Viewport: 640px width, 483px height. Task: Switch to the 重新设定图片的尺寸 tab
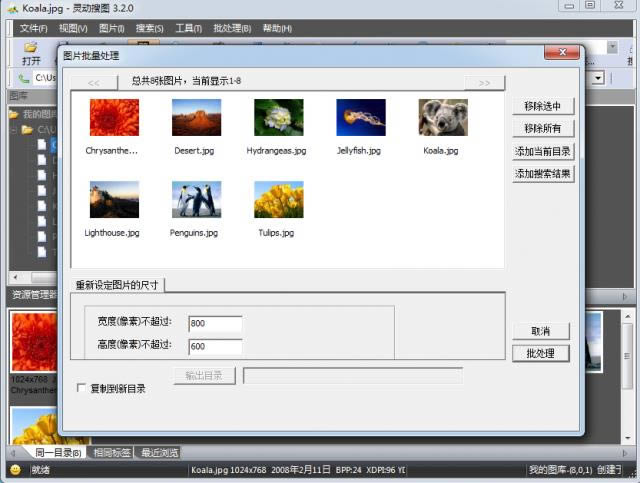click(x=118, y=286)
